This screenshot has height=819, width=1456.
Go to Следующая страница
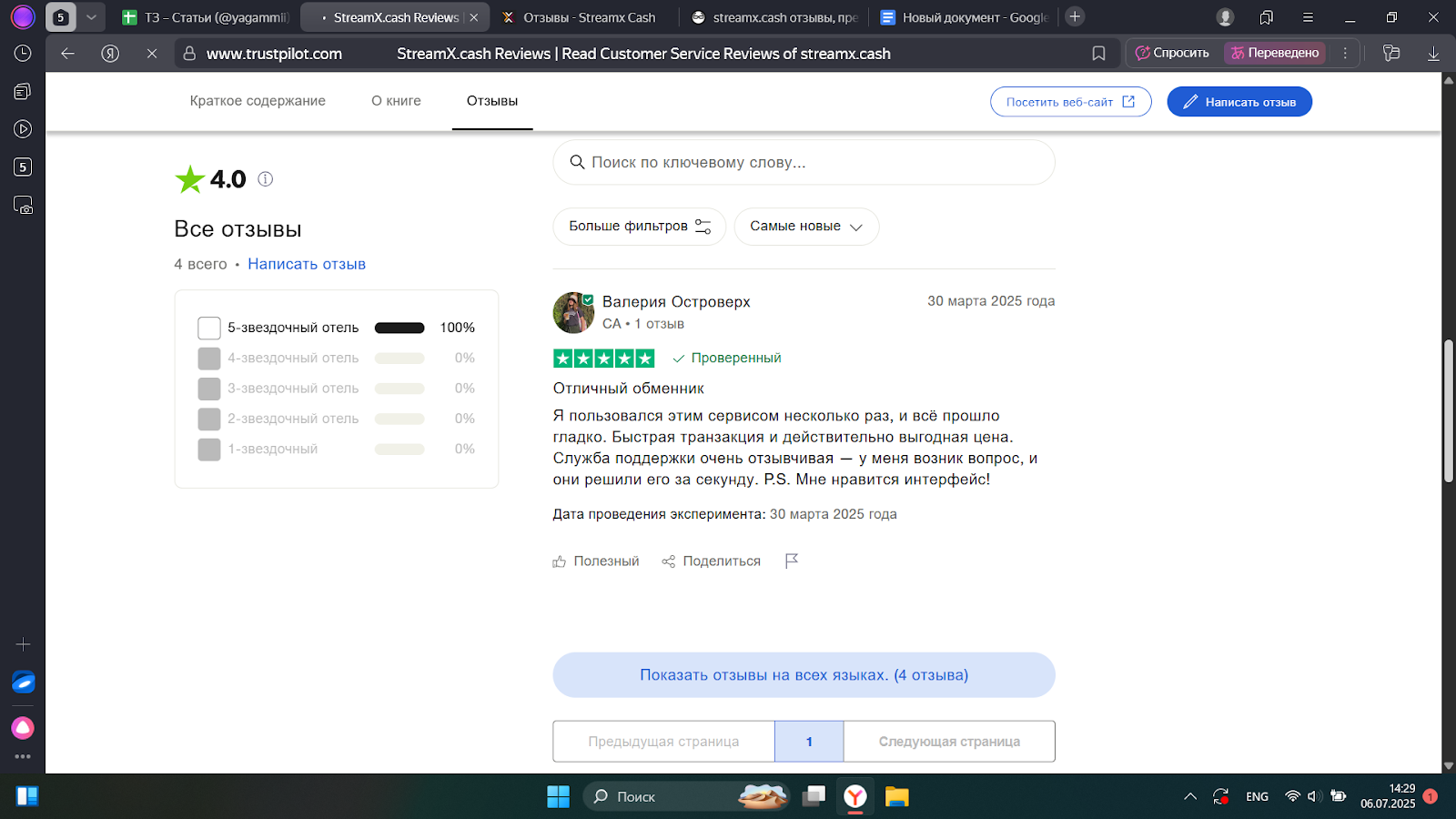point(949,742)
